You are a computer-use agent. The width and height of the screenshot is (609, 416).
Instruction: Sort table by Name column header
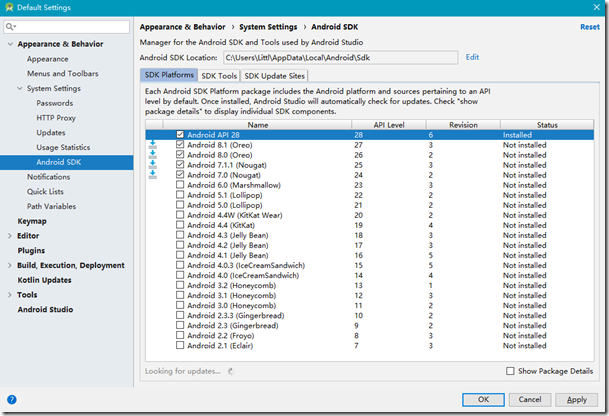(258, 125)
